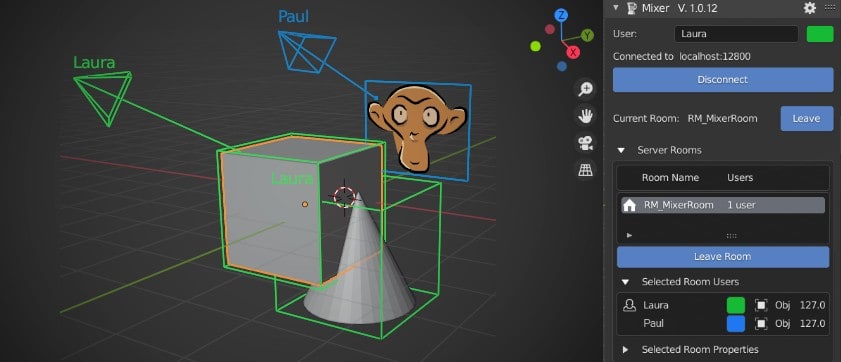Click the Leave Room button
The width and height of the screenshot is (841, 362).
coord(722,257)
